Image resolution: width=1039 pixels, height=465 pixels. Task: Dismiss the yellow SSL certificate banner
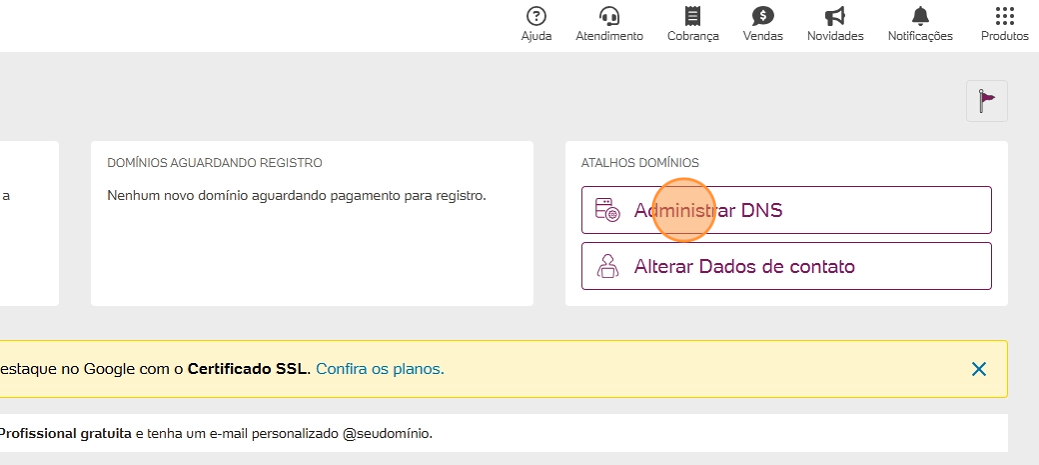pyautogui.click(x=979, y=369)
